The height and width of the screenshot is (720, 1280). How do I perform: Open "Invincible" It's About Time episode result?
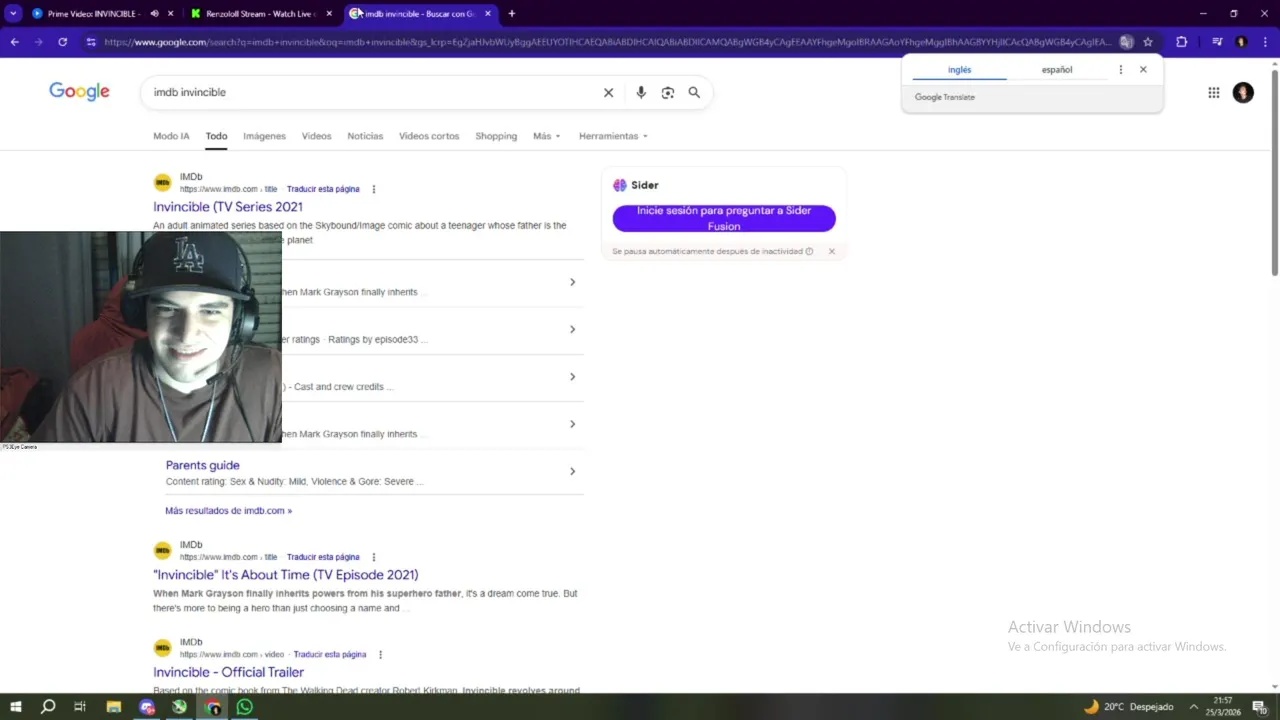(286, 575)
